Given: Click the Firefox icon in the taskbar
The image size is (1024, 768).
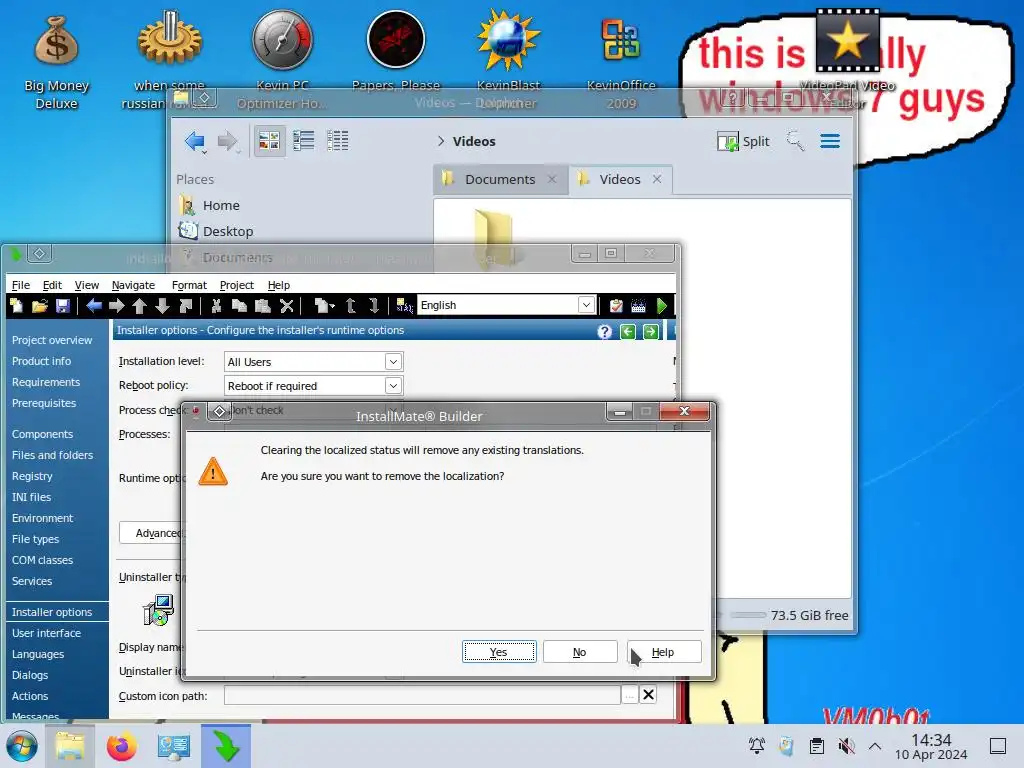Looking at the screenshot, I should coord(121,746).
